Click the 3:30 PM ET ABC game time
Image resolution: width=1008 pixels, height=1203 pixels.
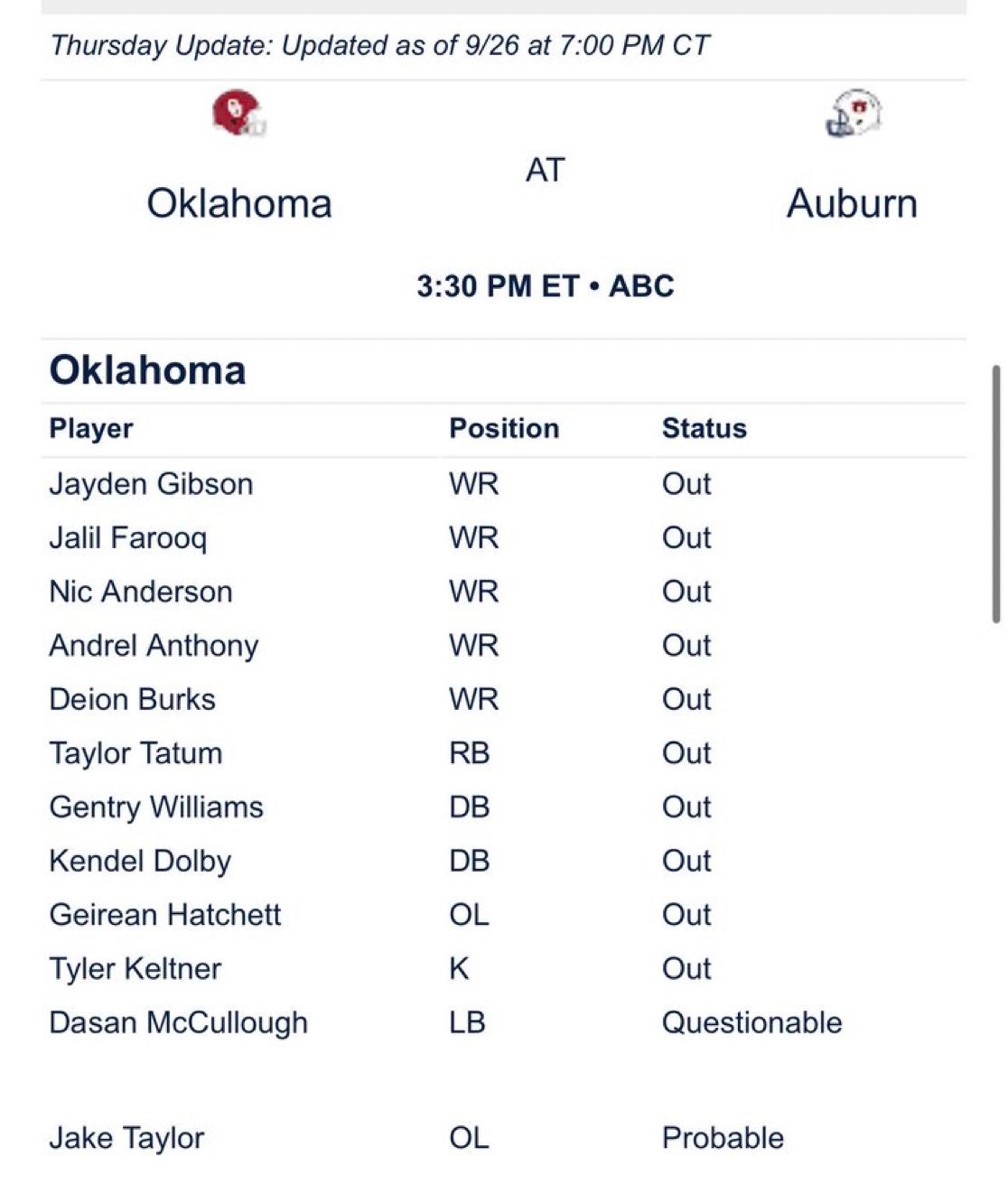coord(546,286)
